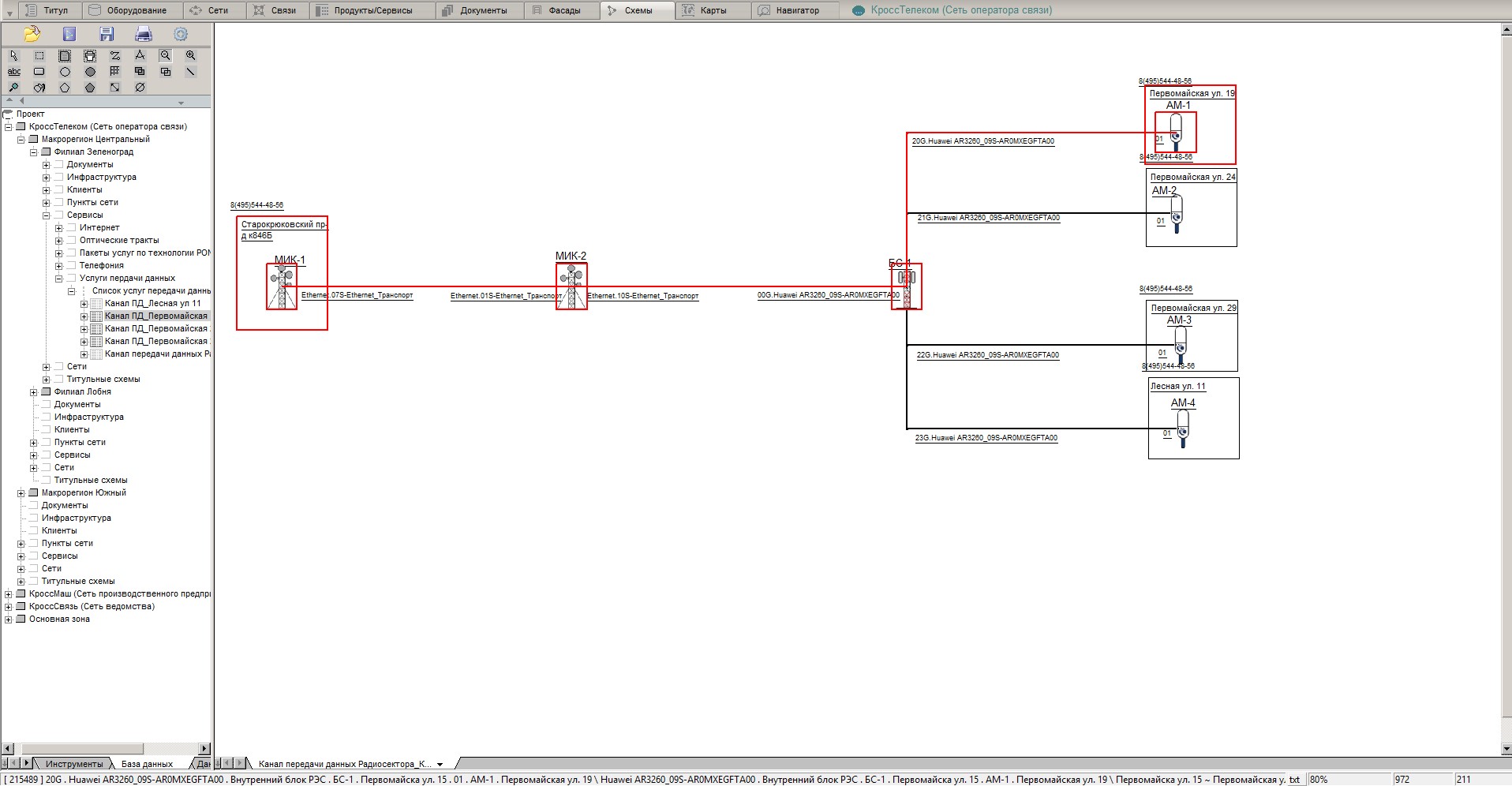Click the Ethernet.10S-Ethernet_Транспорт label
This screenshot has width=1512, height=786.
(x=642, y=296)
